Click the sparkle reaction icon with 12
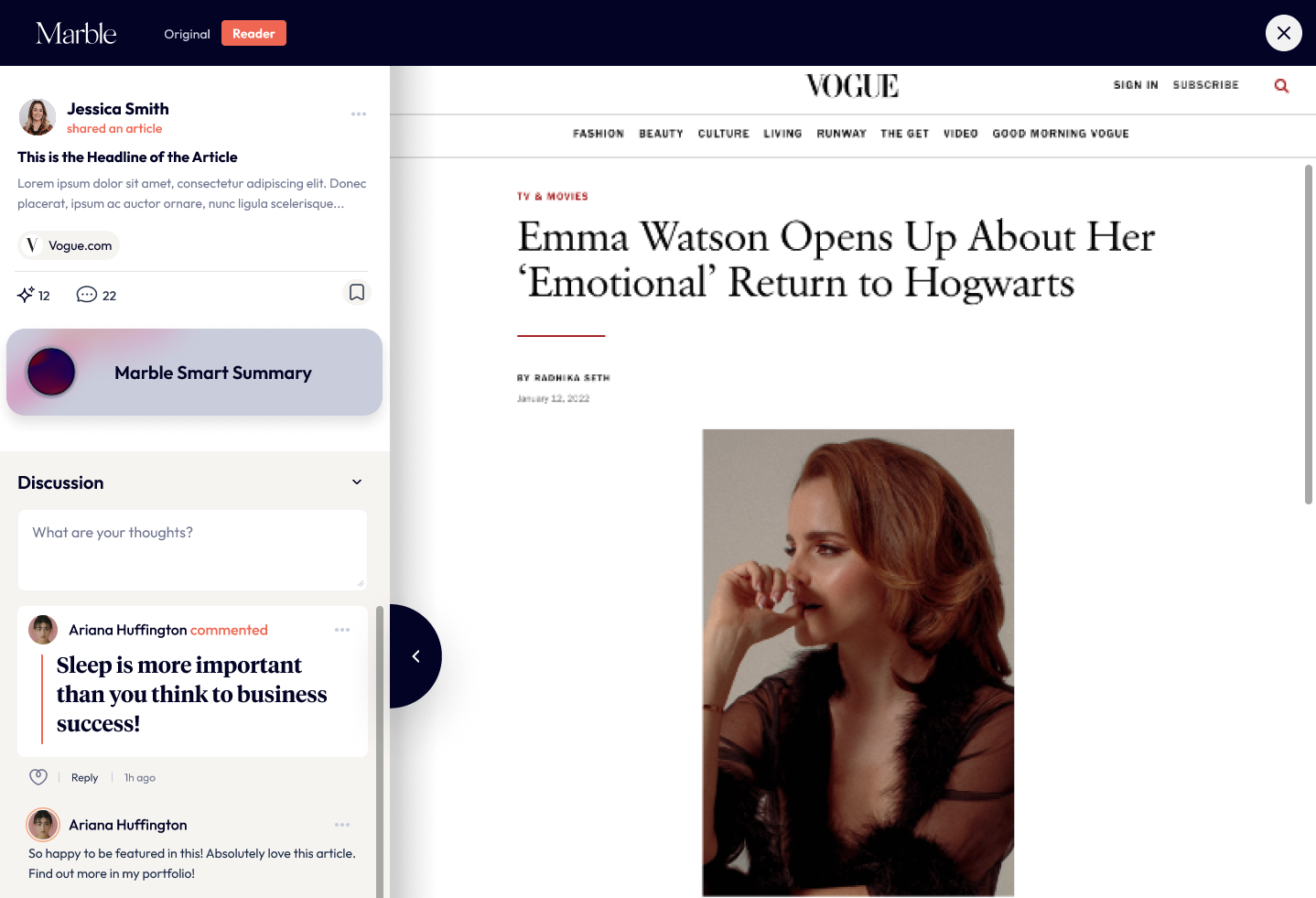The image size is (1316, 898). click(26, 295)
